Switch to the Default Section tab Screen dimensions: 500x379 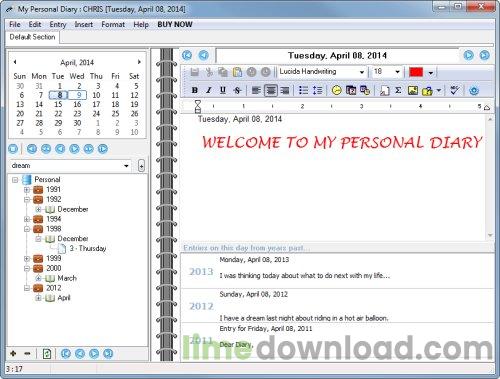coord(32,37)
